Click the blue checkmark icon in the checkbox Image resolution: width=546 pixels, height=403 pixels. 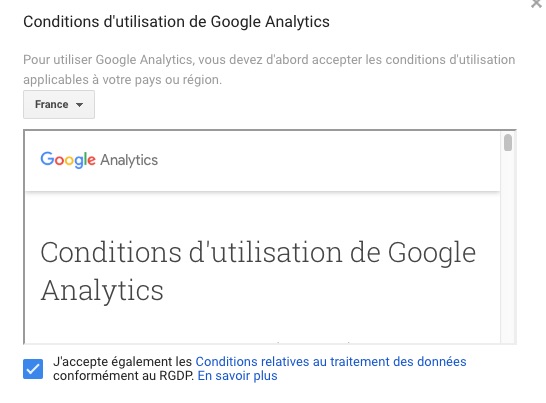tap(33, 369)
